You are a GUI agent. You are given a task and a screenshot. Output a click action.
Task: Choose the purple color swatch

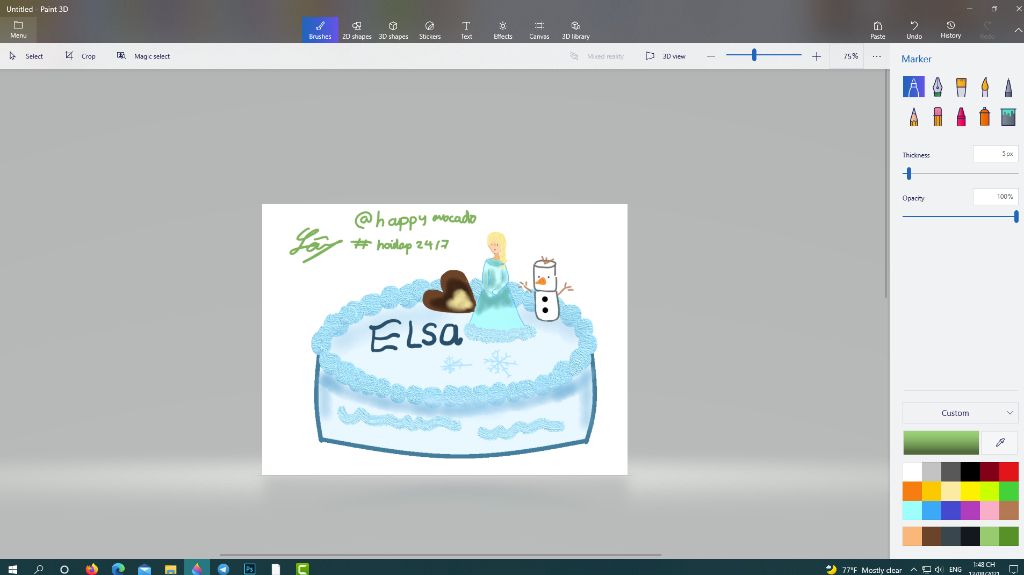pos(970,510)
